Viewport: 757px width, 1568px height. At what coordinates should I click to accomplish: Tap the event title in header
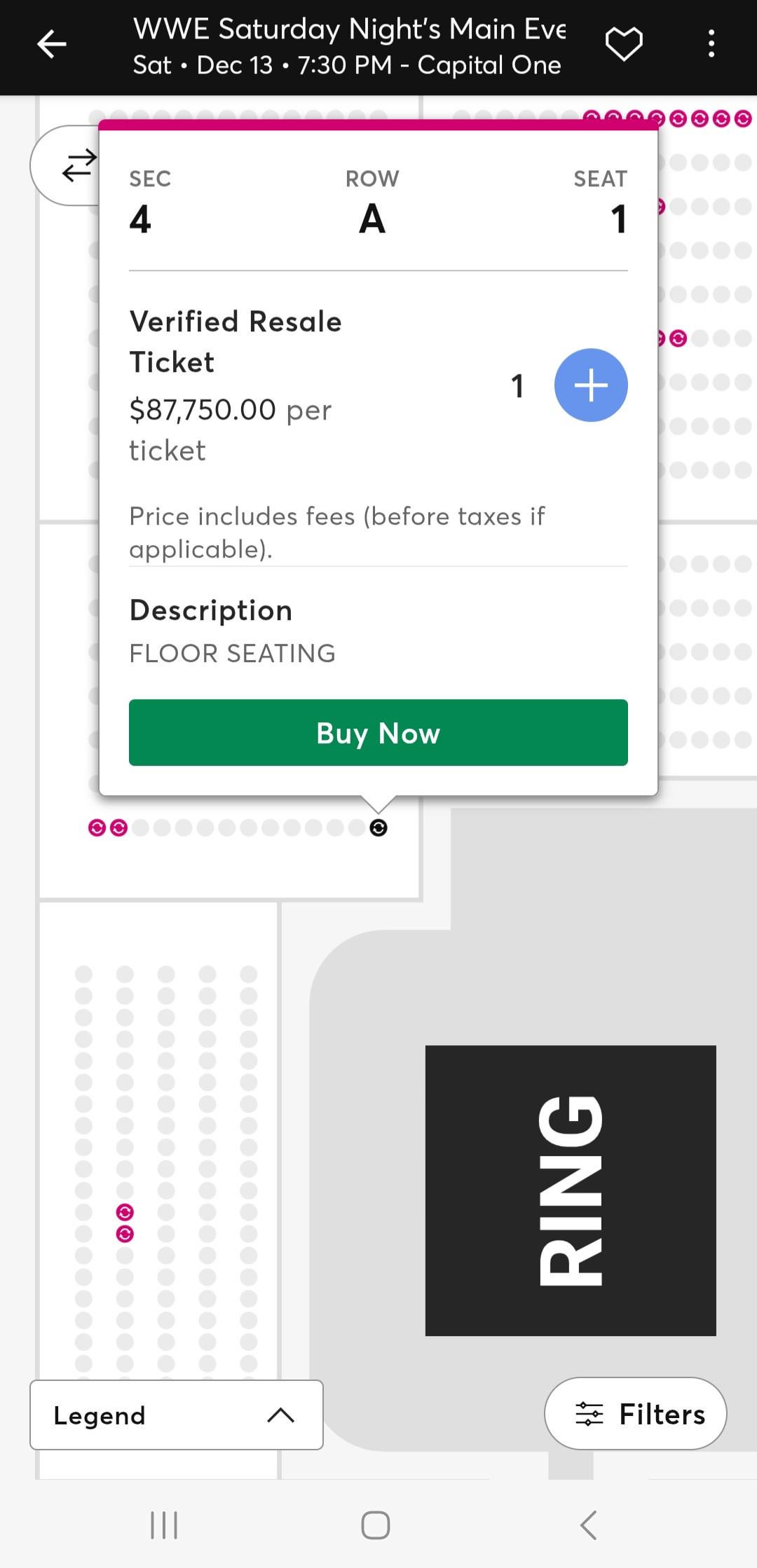(349, 29)
